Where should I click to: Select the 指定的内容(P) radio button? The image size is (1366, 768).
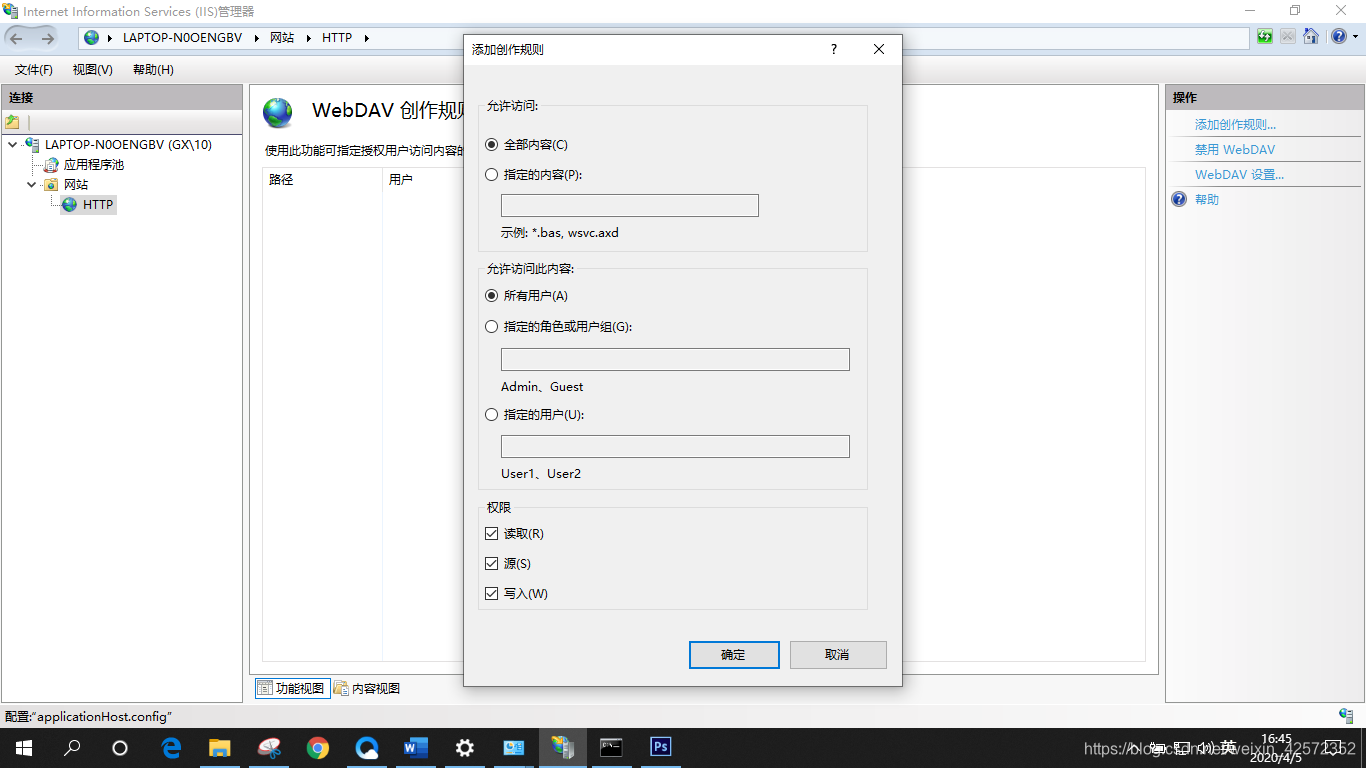point(491,174)
